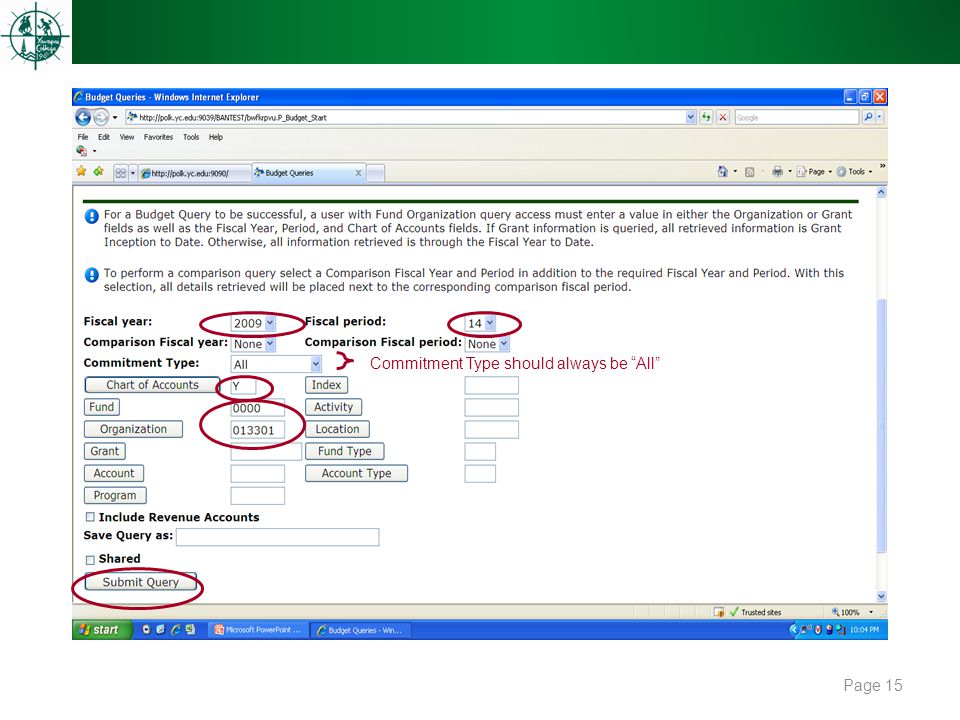Click the empty Index input field
Image resolution: width=960 pixels, height=720 pixels.
[x=492, y=386]
